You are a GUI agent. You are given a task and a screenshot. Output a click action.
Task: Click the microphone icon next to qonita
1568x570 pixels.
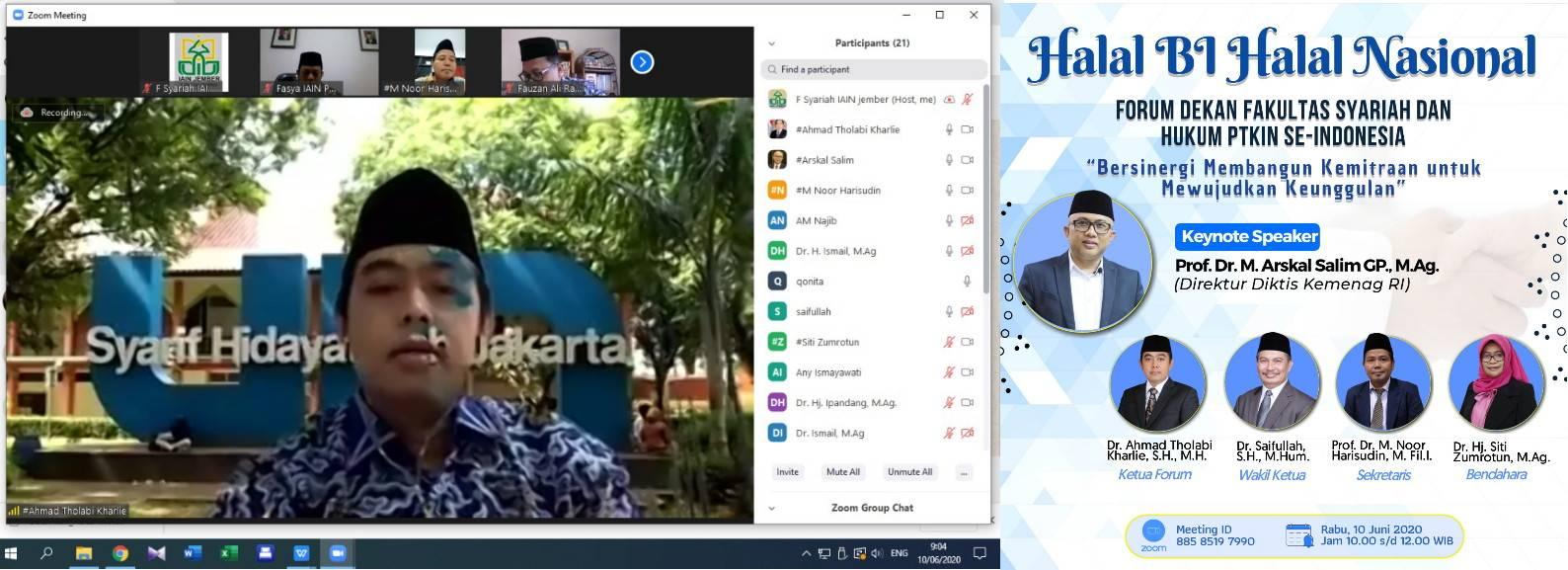click(x=968, y=282)
